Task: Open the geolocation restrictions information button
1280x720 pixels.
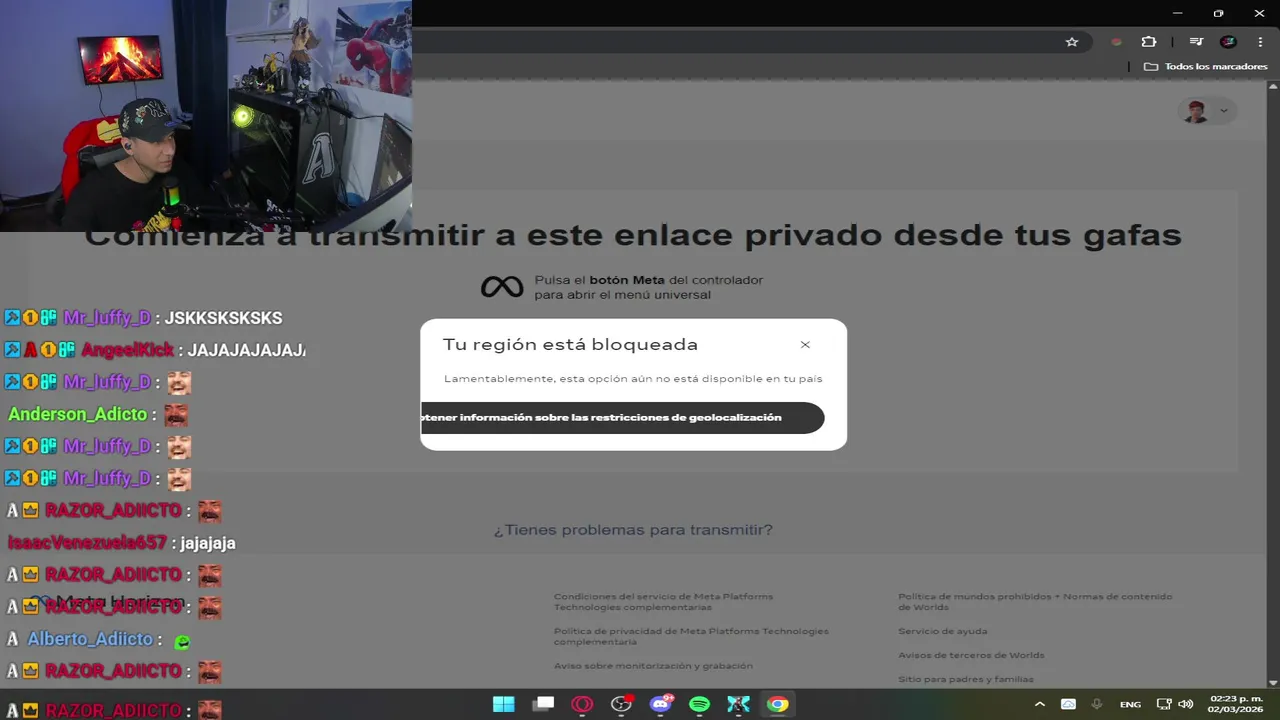Action: click(623, 418)
